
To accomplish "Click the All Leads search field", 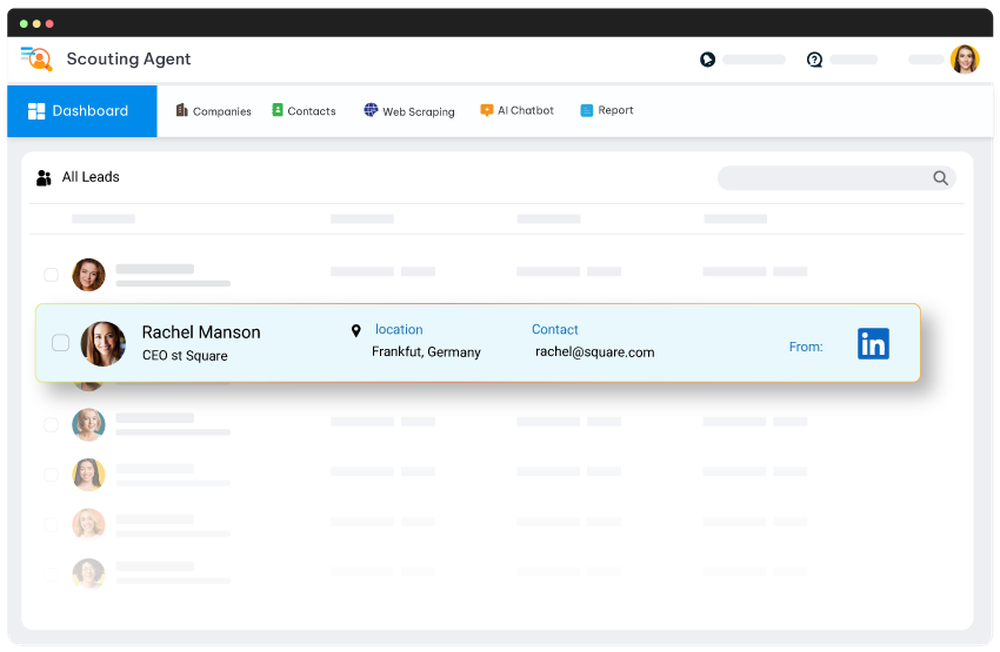I will (836, 178).
